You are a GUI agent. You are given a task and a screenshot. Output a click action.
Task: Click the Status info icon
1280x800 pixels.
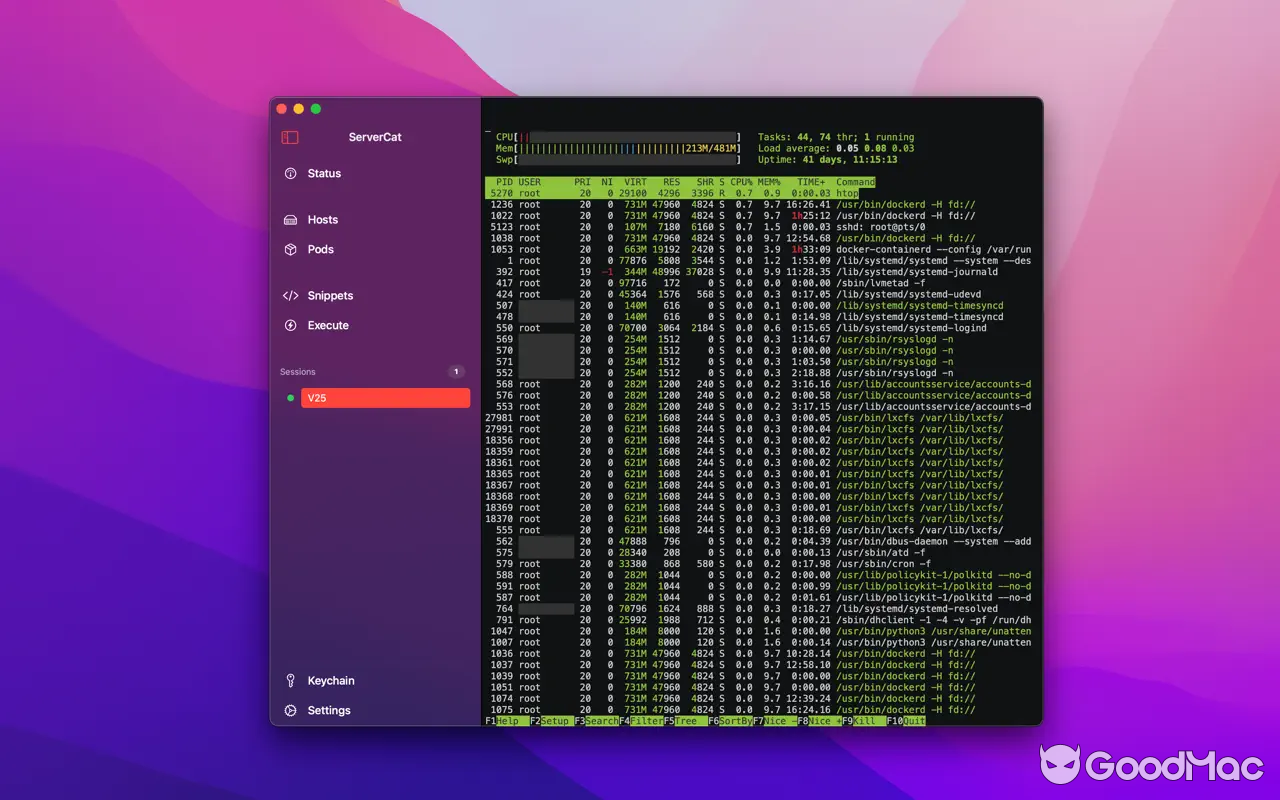pyautogui.click(x=289, y=173)
